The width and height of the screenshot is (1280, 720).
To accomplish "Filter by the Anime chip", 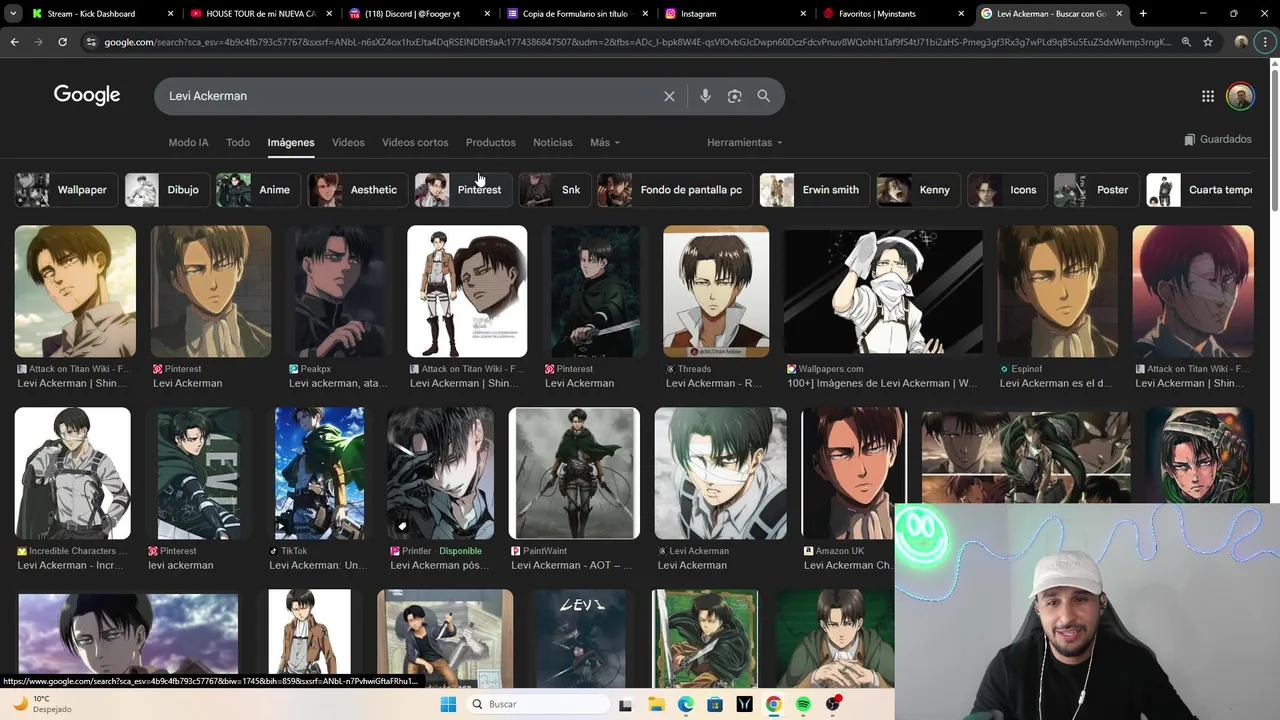I will tap(259, 190).
